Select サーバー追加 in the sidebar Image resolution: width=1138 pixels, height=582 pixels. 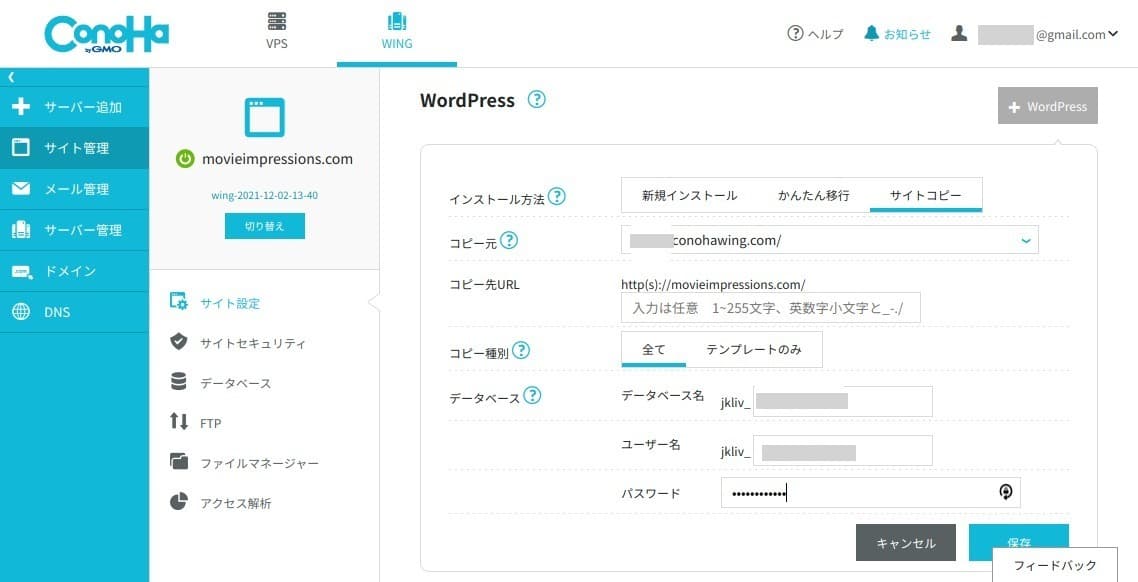[74, 107]
